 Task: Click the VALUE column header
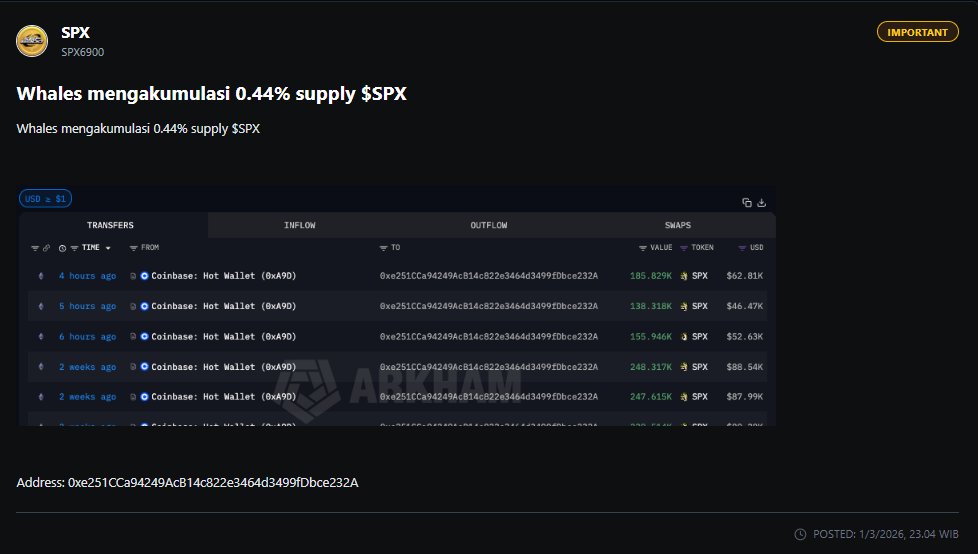coord(661,248)
